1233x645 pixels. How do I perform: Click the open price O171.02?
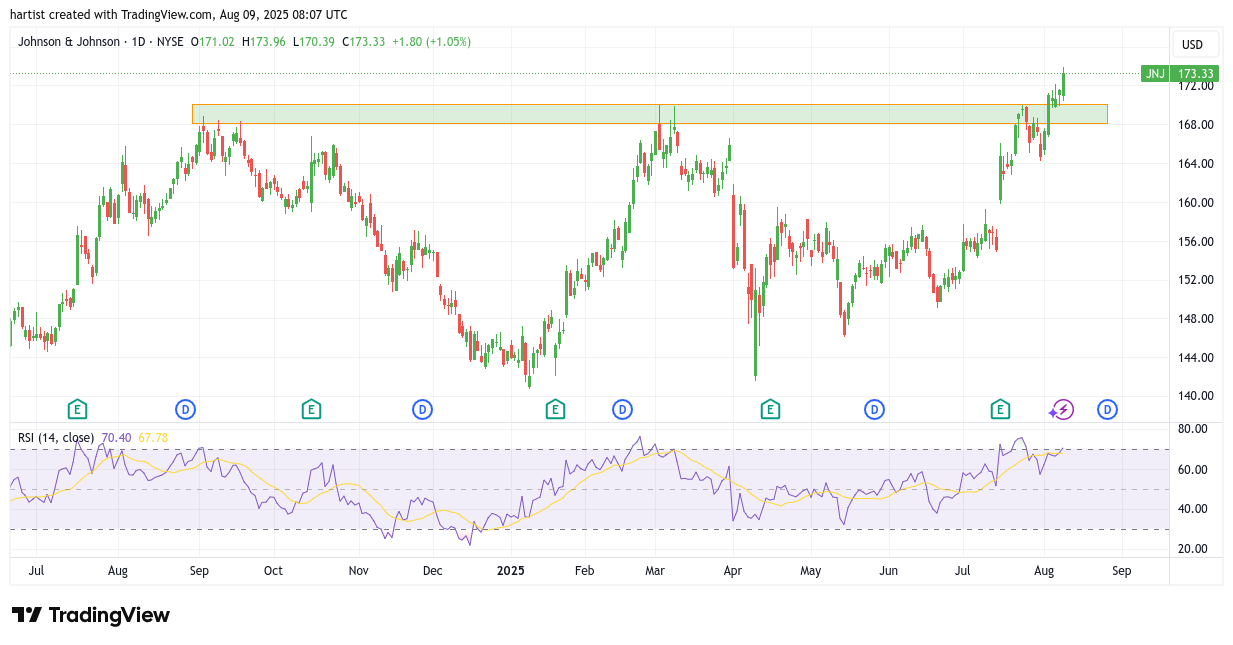tap(213, 42)
